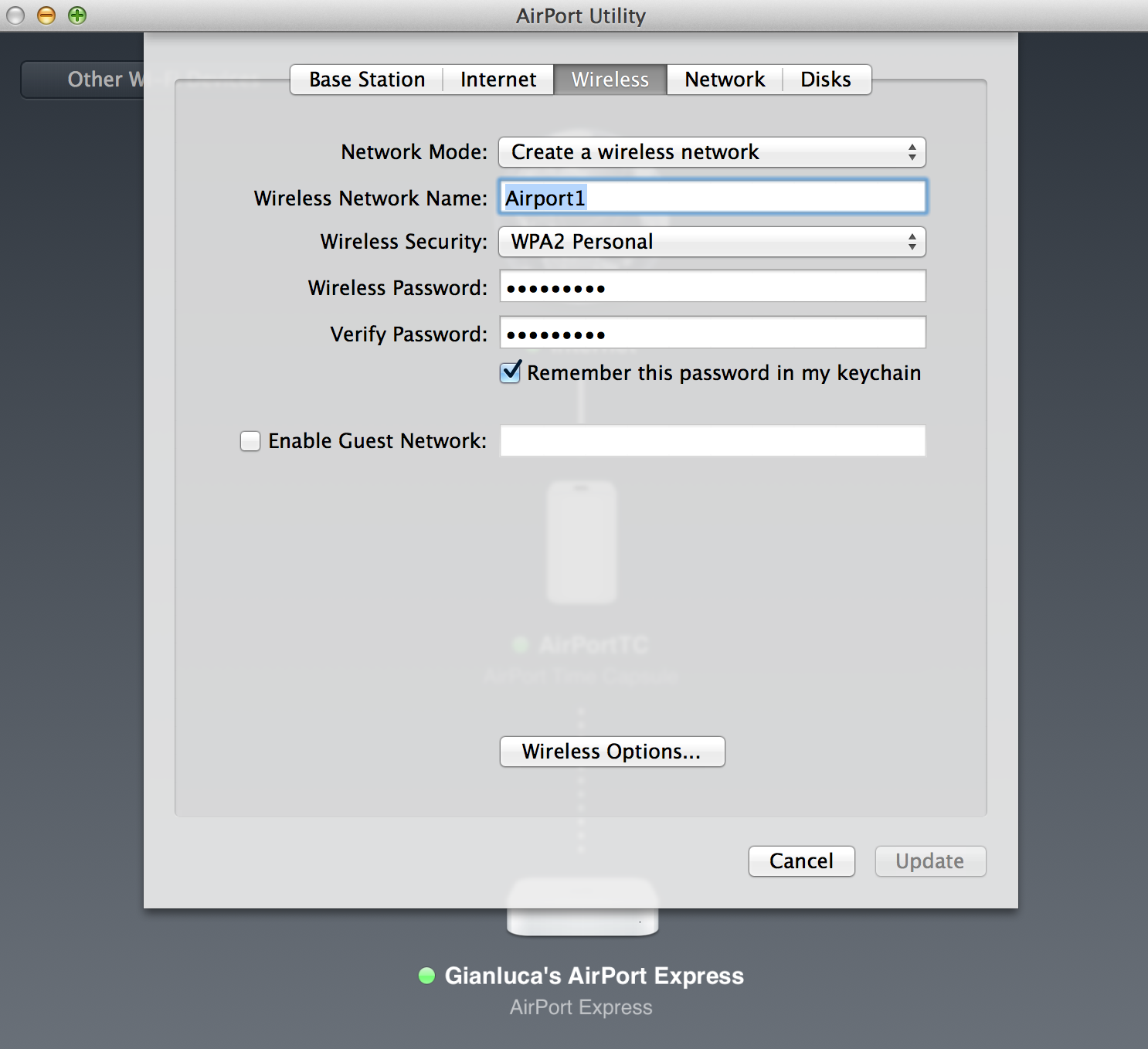Go to the Network tab
This screenshot has height=1049, width=1148.
coord(725,80)
